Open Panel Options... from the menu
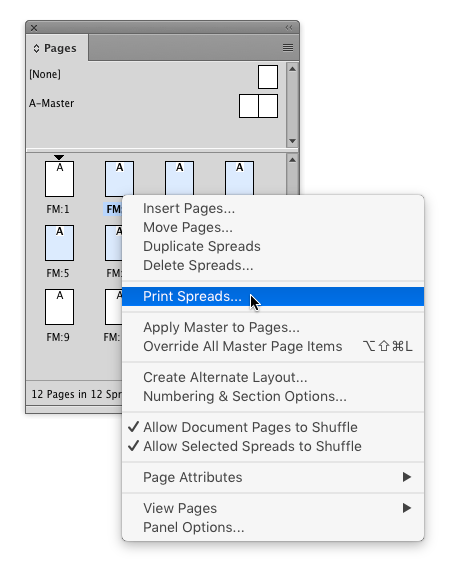449x573 pixels. click(273, 527)
